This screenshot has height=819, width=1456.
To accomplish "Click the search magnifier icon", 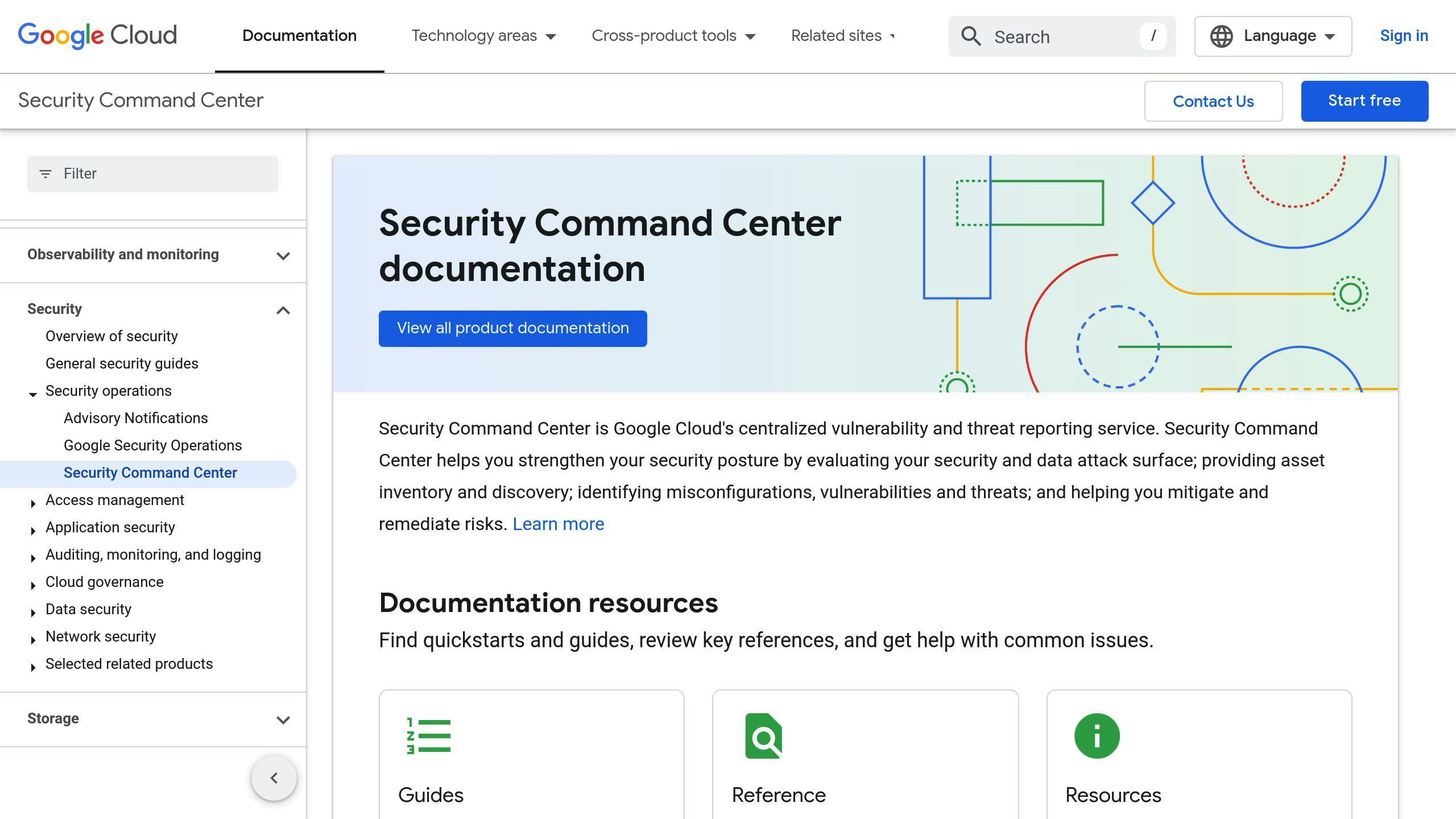I will [x=971, y=36].
